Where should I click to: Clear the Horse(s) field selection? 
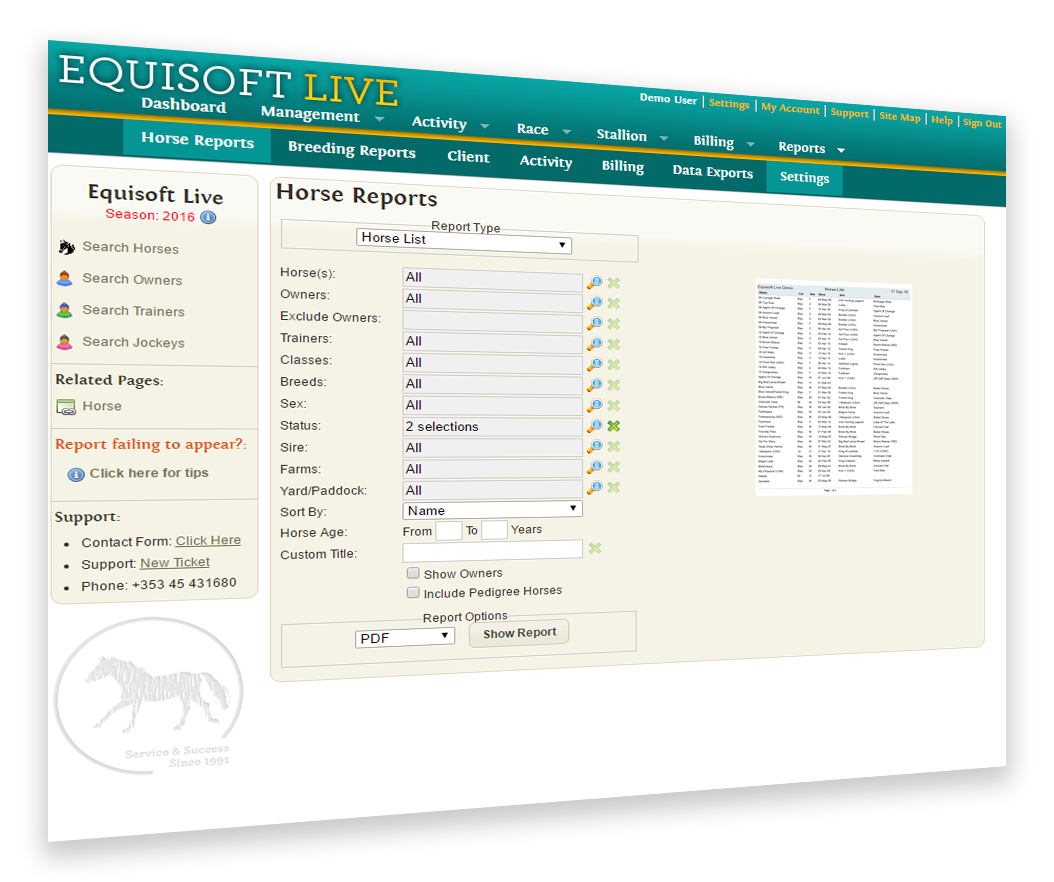[613, 283]
